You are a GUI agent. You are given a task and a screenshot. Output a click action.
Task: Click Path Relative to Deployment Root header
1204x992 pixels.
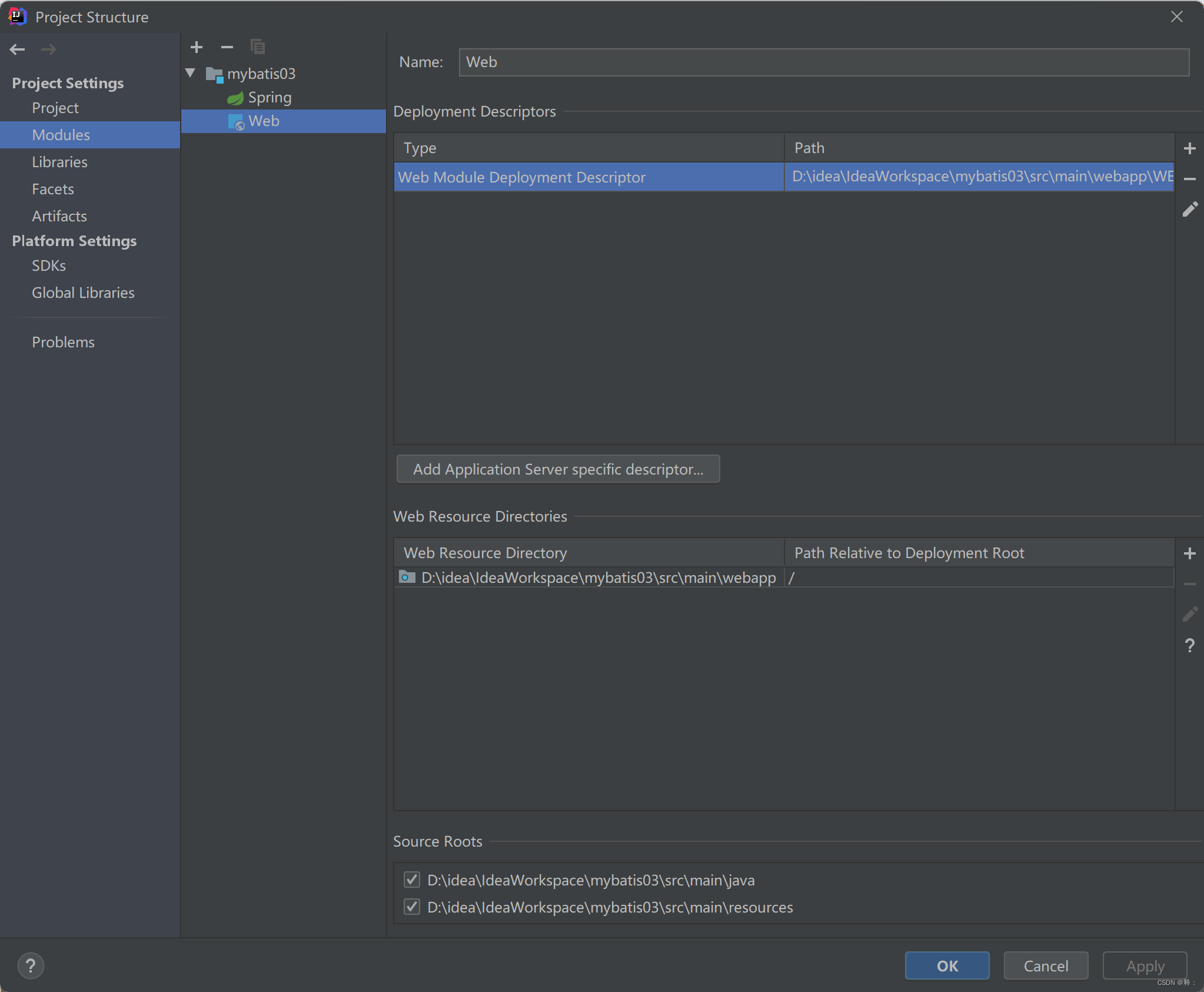point(980,553)
